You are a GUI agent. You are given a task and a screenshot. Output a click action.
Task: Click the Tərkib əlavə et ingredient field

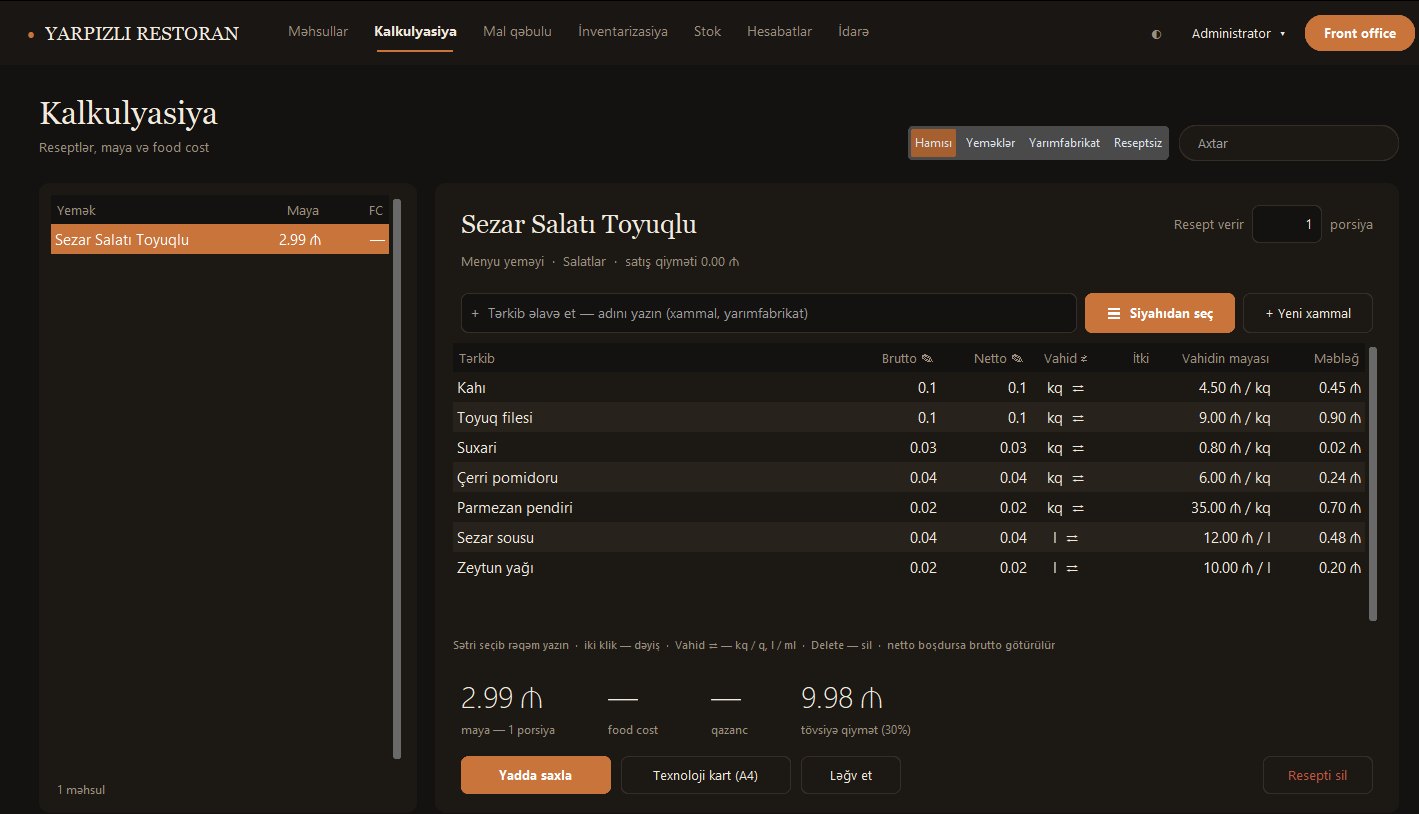click(768, 313)
